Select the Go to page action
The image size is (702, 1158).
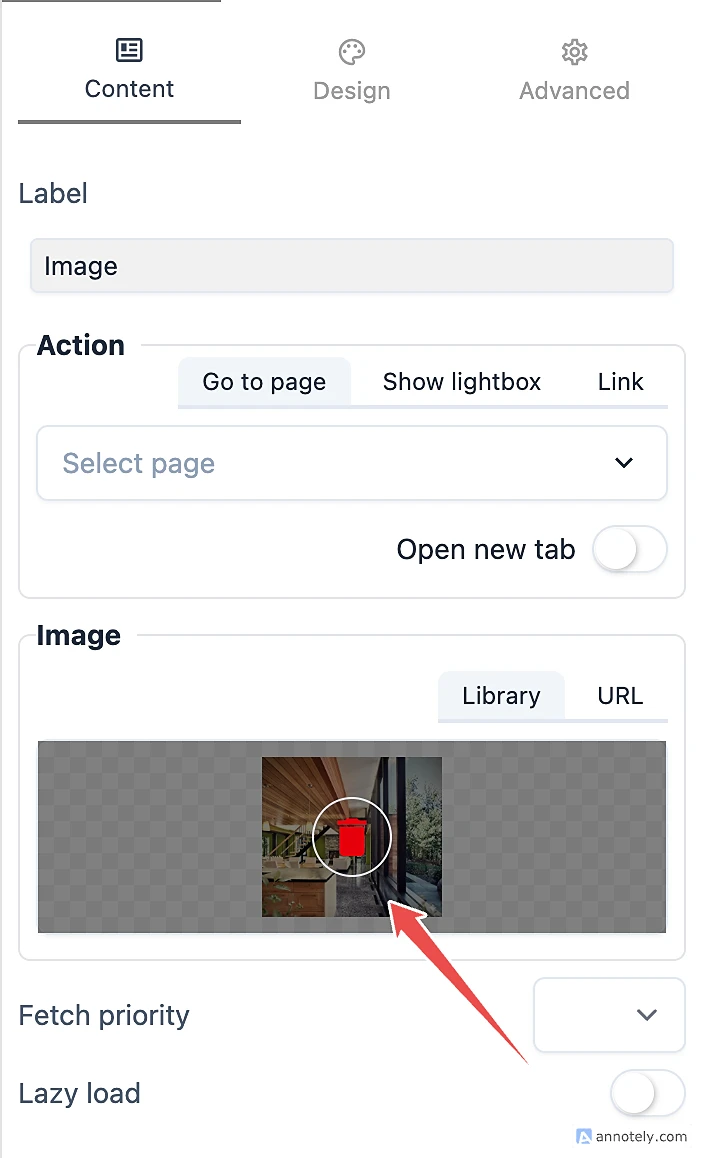[264, 382]
